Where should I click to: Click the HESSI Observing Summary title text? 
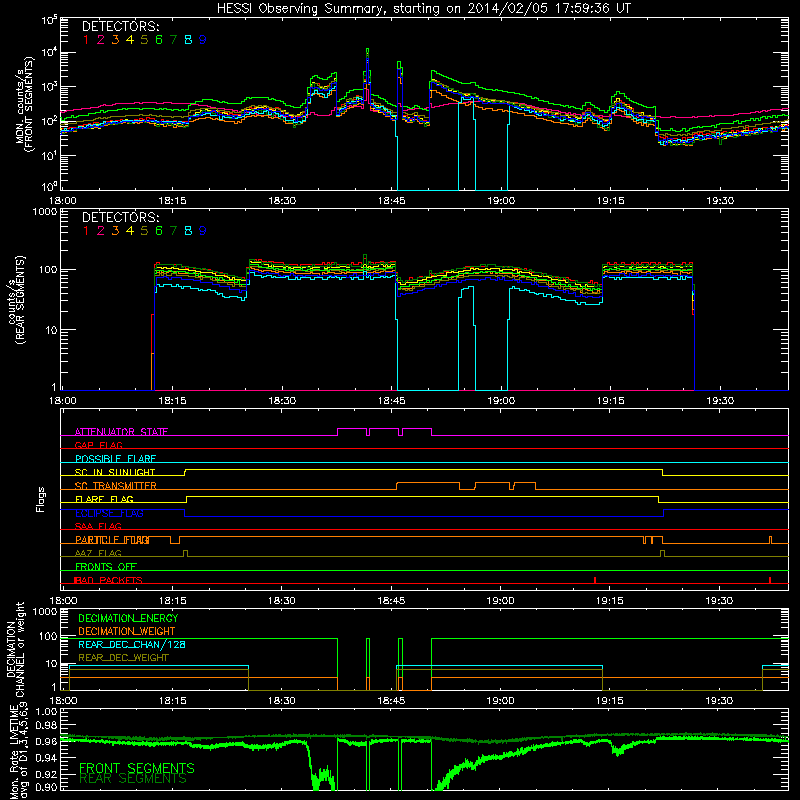(423, 9)
